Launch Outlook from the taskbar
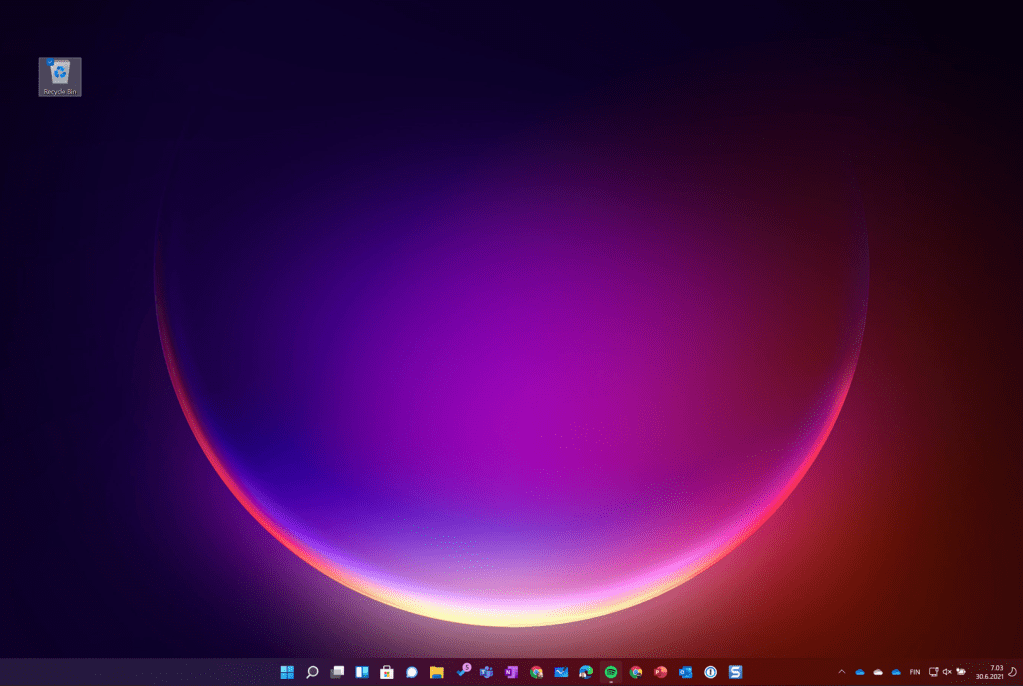The image size is (1023, 686). pyautogui.click(x=685, y=672)
